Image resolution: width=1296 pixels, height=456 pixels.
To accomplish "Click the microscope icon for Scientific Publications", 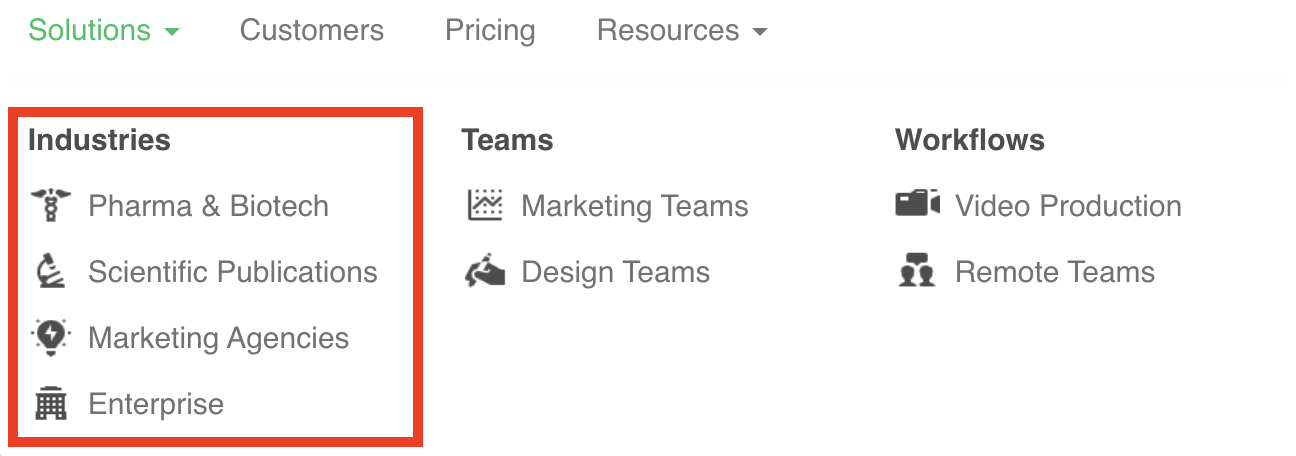I will [49, 272].
